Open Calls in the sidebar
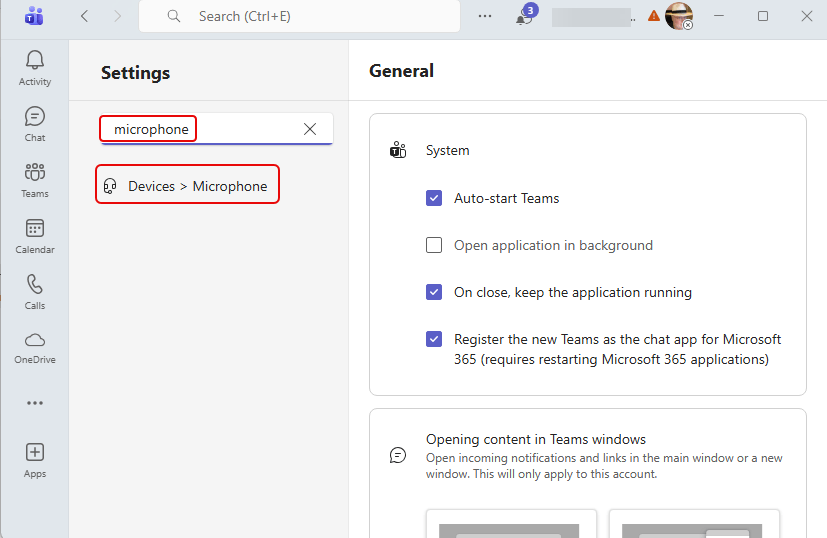 (35, 291)
